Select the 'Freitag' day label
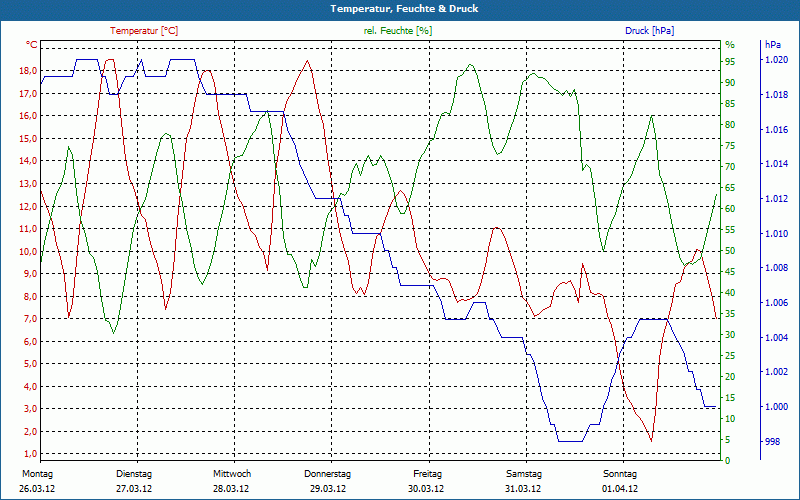The height and width of the screenshot is (500, 800). click(x=428, y=474)
